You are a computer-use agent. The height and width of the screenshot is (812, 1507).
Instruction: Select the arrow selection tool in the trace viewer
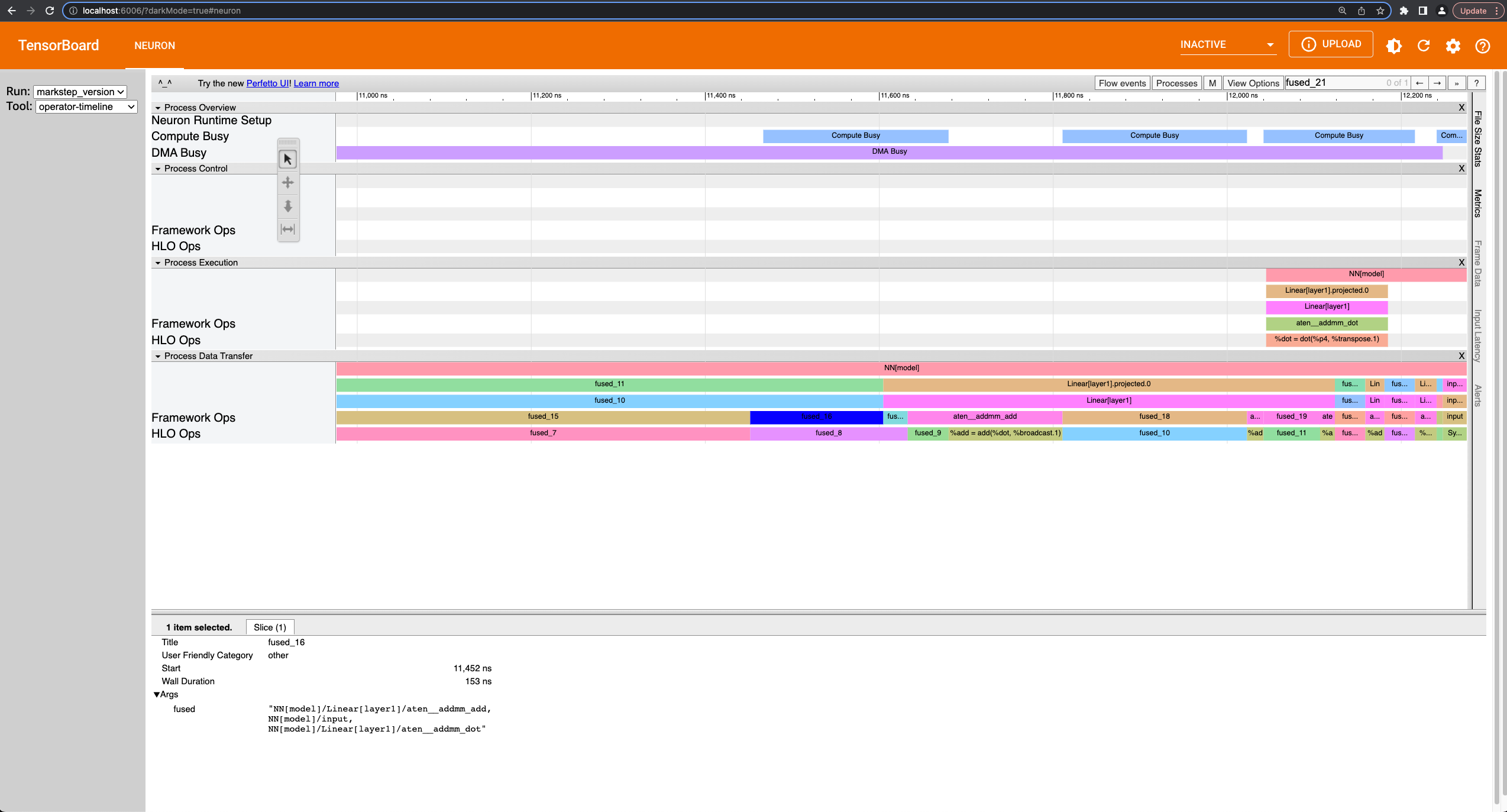(x=288, y=158)
